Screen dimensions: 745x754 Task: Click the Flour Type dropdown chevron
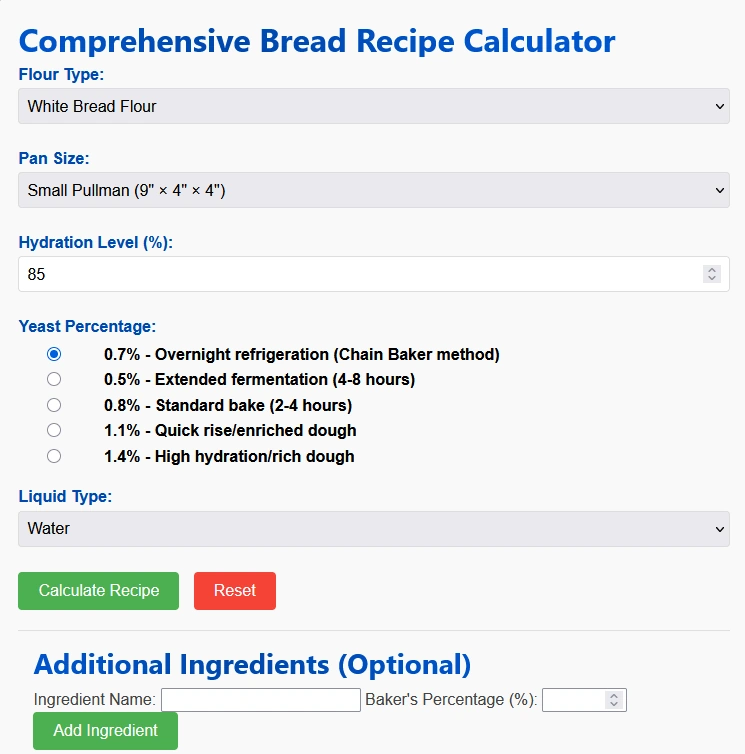tap(720, 106)
